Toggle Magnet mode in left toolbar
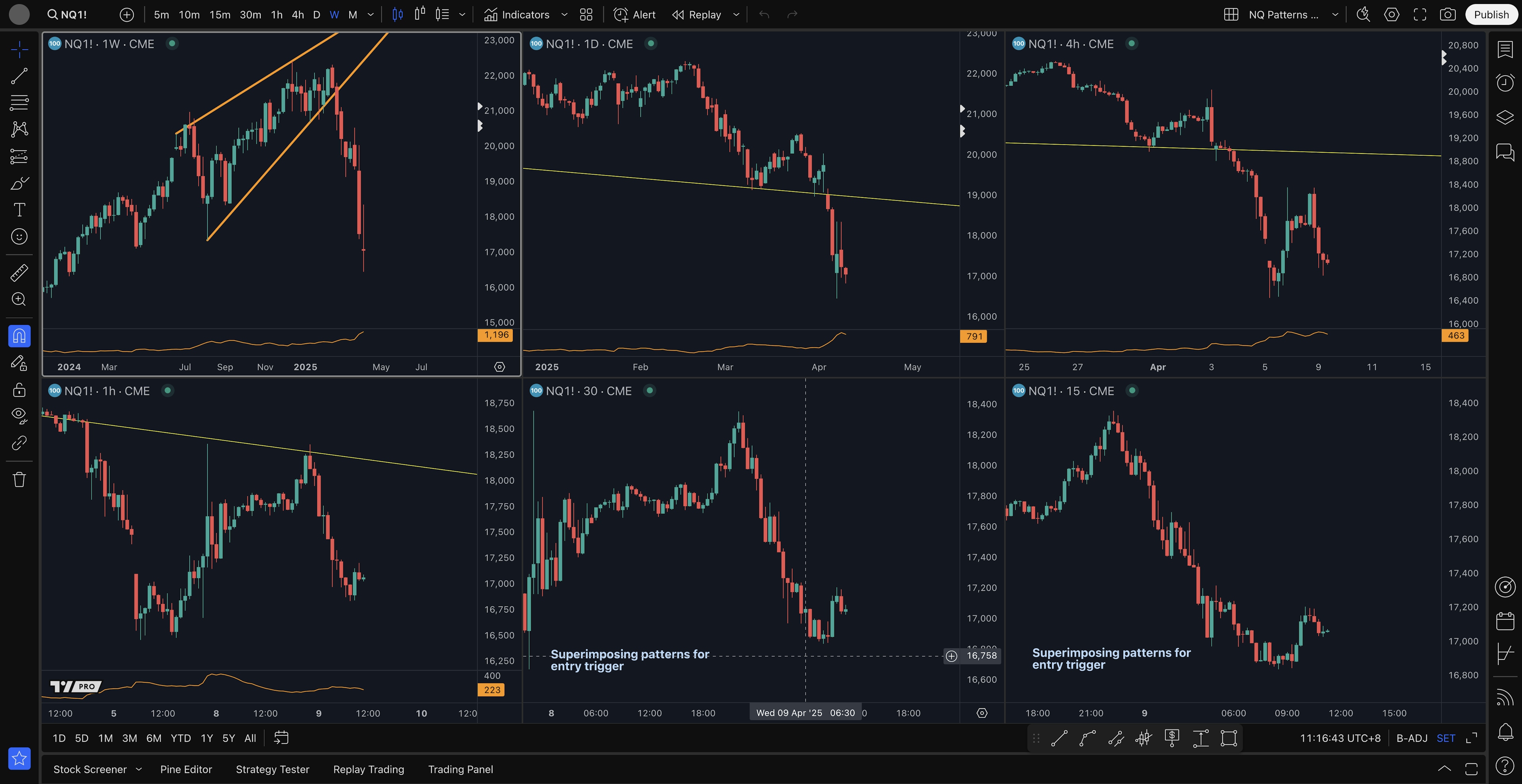 [19, 336]
